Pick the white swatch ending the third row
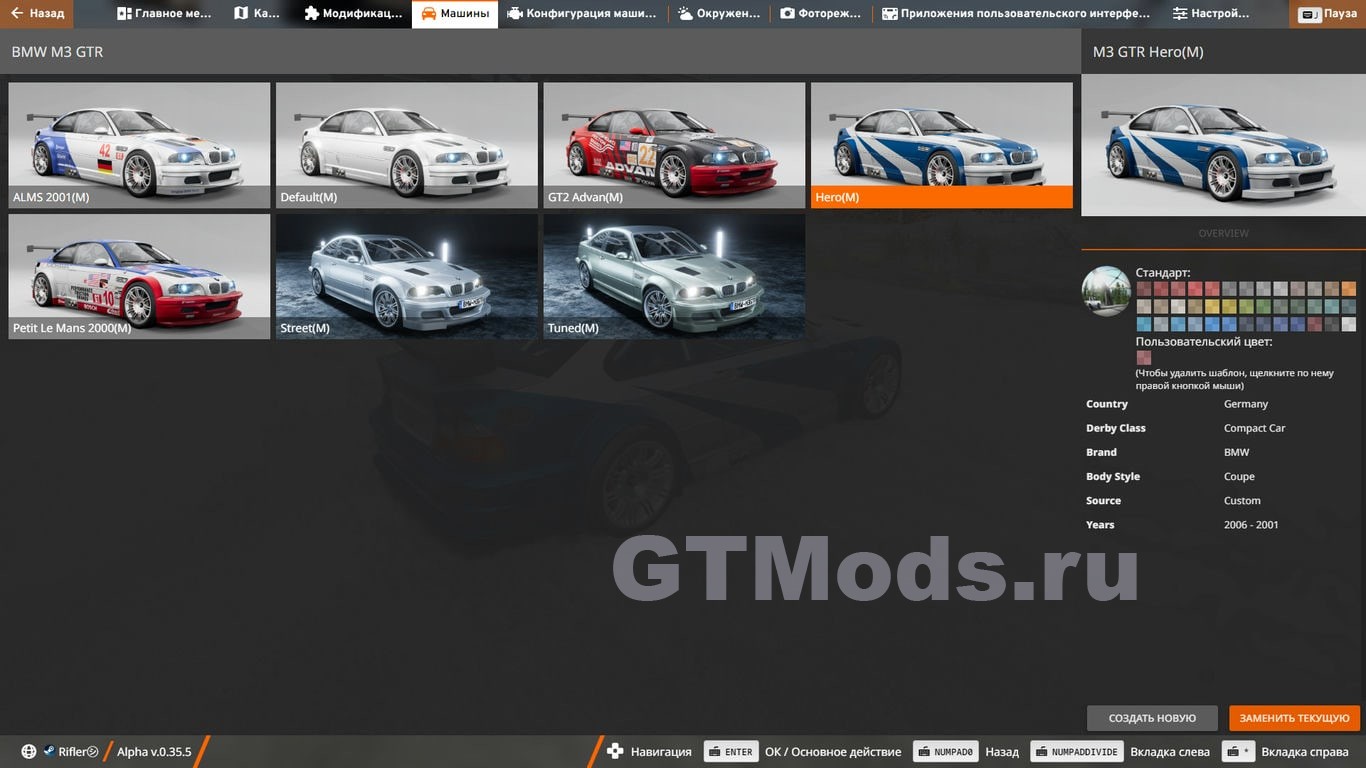The height and width of the screenshot is (768, 1366). click(1349, 324)
